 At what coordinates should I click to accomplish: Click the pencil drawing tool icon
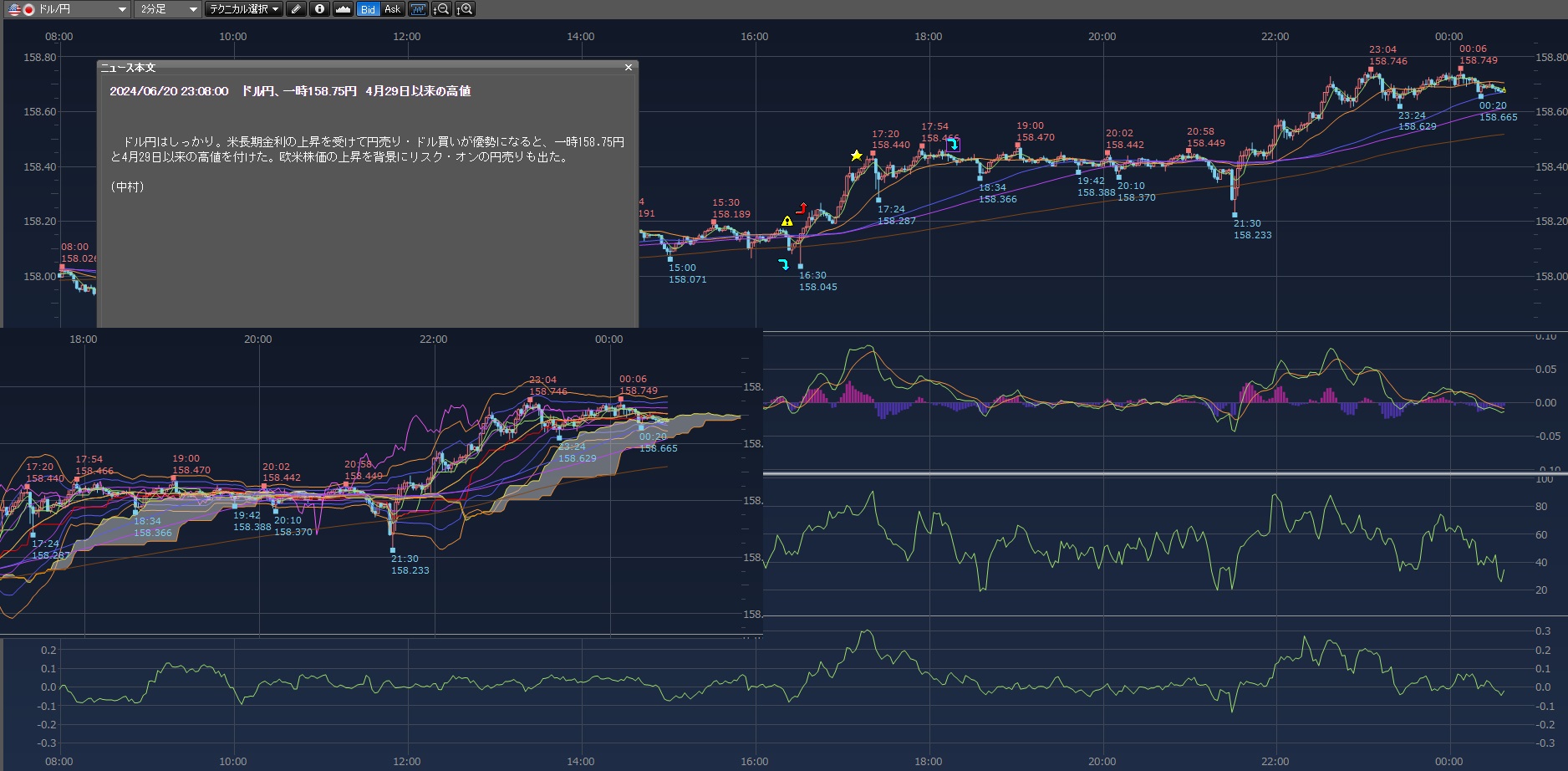296,9
